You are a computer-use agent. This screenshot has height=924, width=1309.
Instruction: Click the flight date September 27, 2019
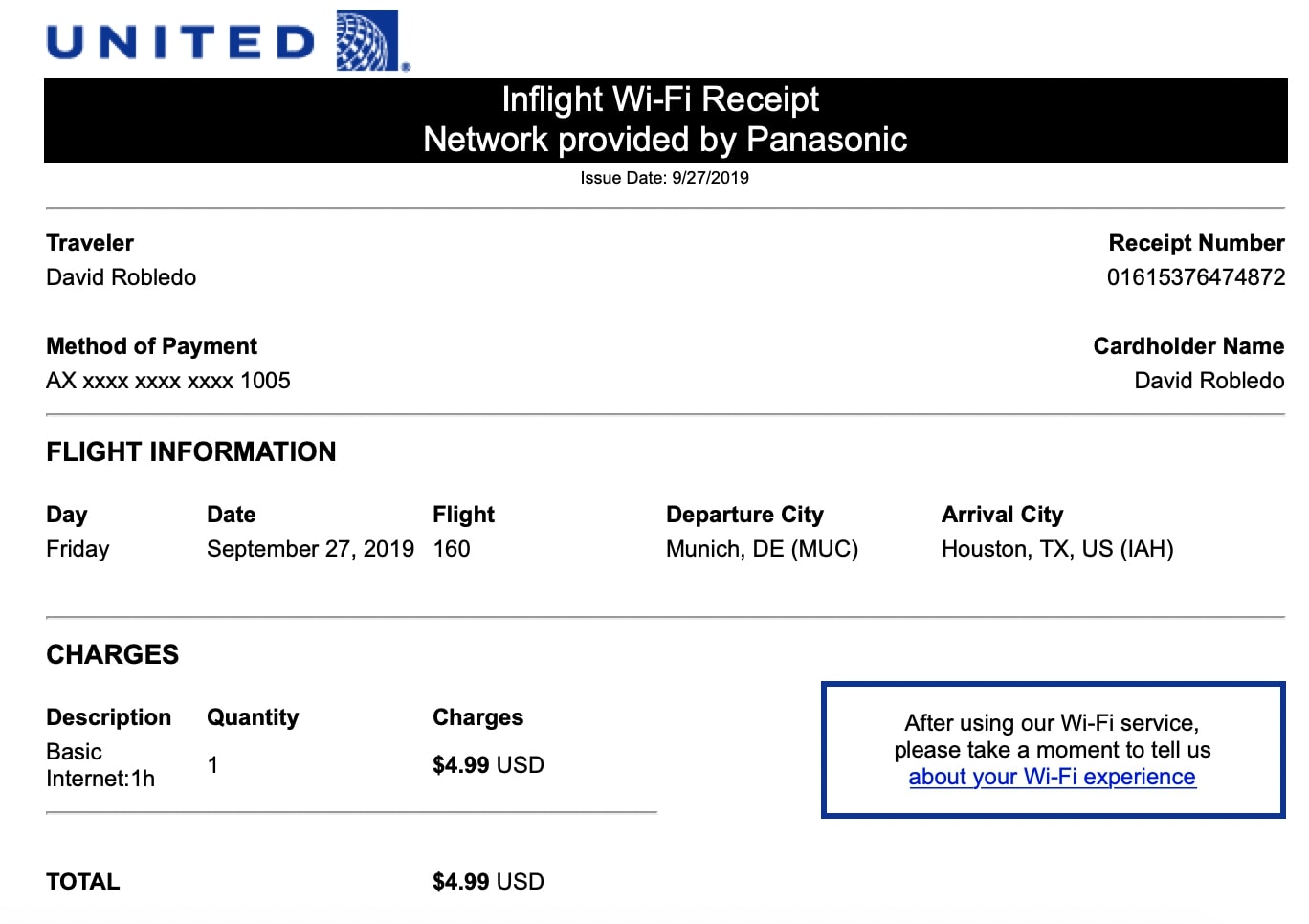click(310, 549)
